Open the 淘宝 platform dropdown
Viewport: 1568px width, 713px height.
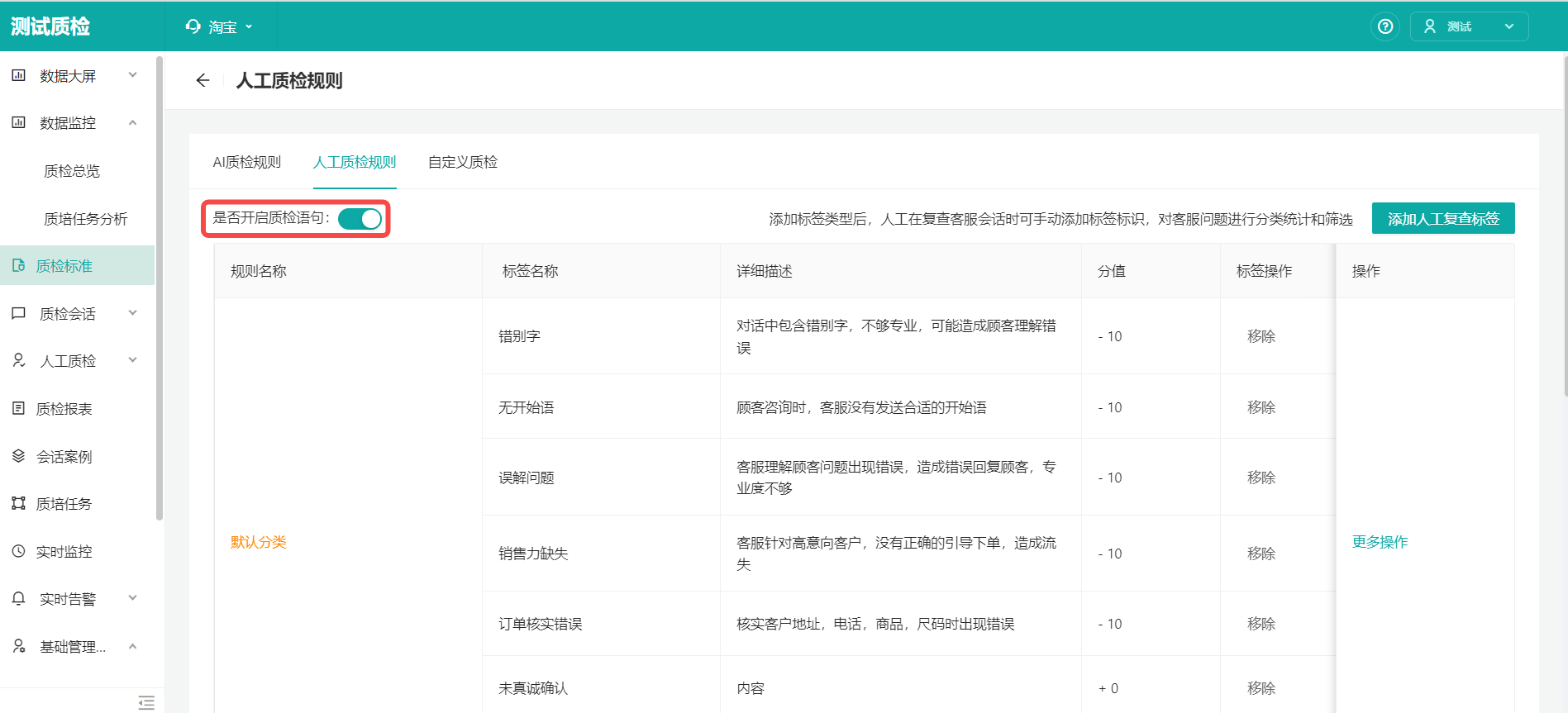[220, 26]
